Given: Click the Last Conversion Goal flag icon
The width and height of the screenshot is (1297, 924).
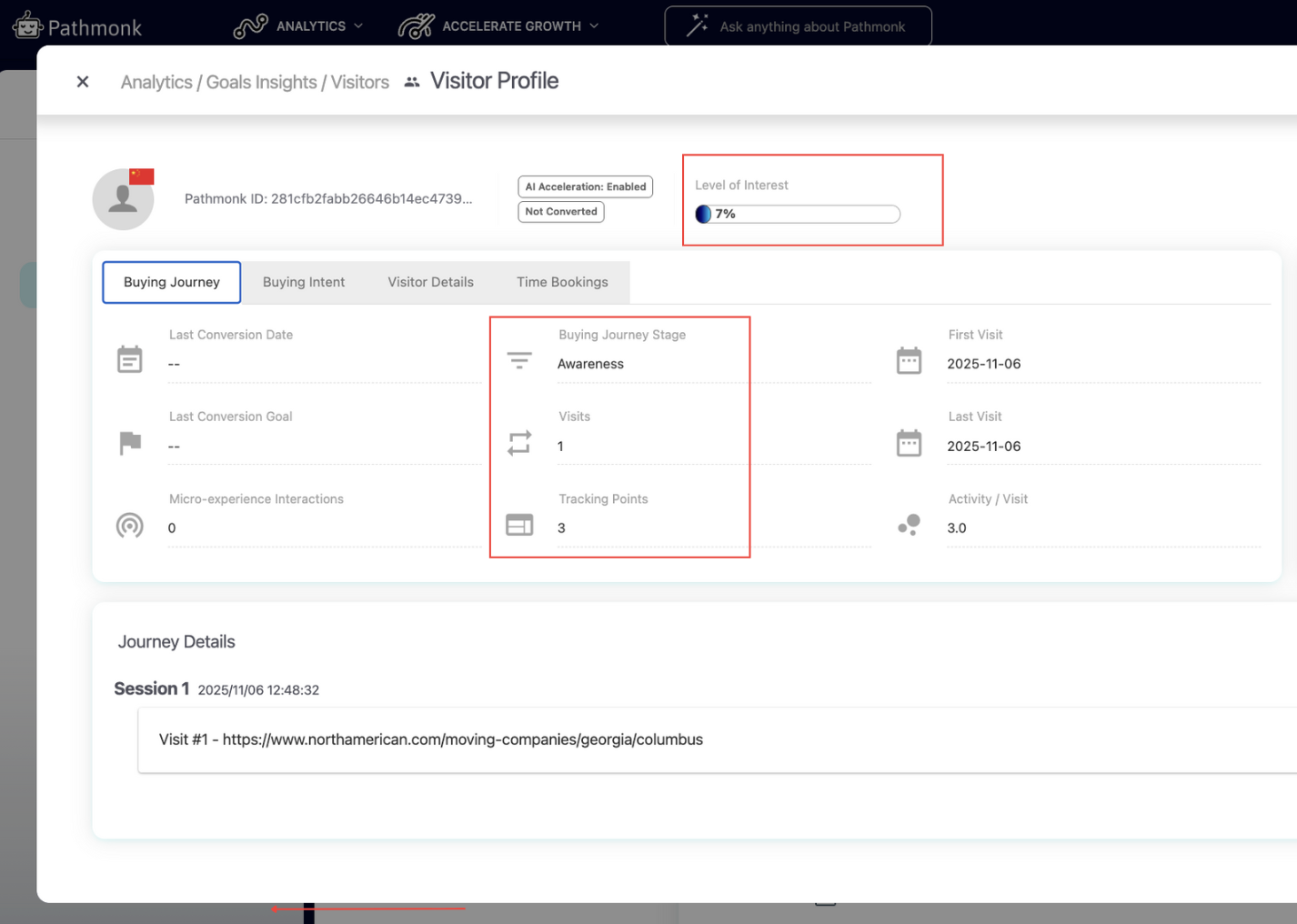Looking at the screenshot, I should [130, 443].
